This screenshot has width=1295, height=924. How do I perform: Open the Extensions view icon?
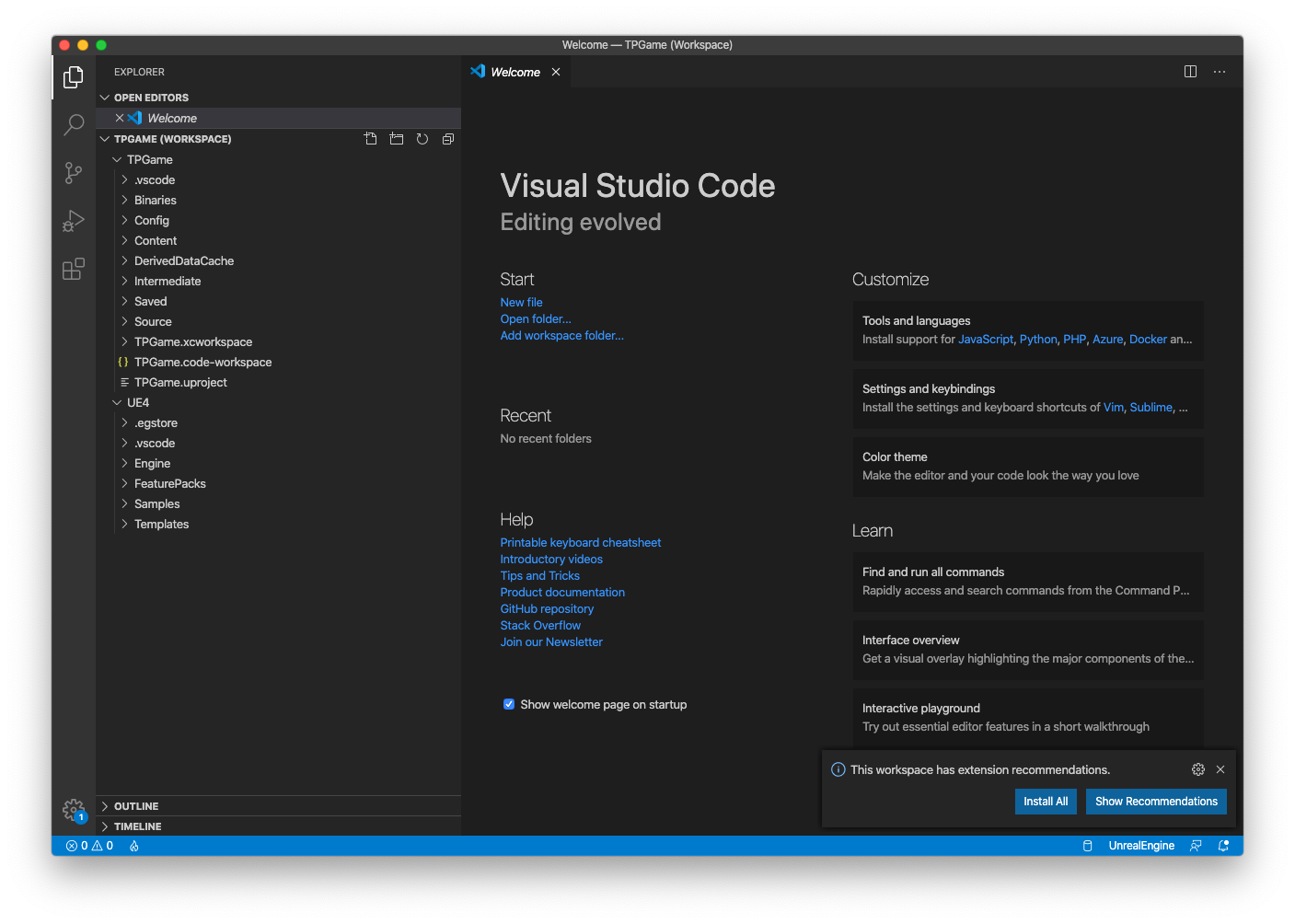tap(74, 269)
